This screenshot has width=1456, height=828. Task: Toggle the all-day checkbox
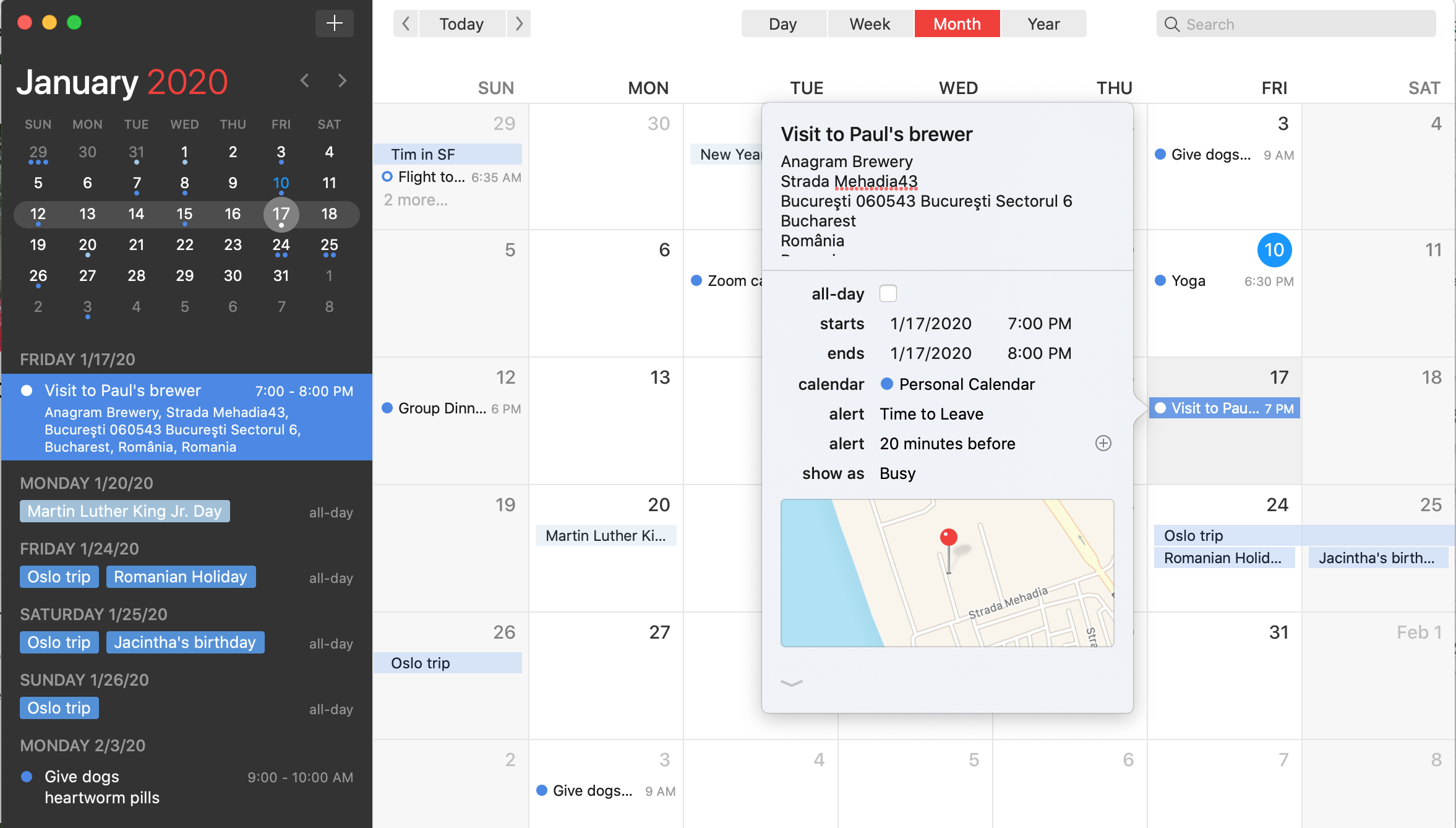click(888, 293)
